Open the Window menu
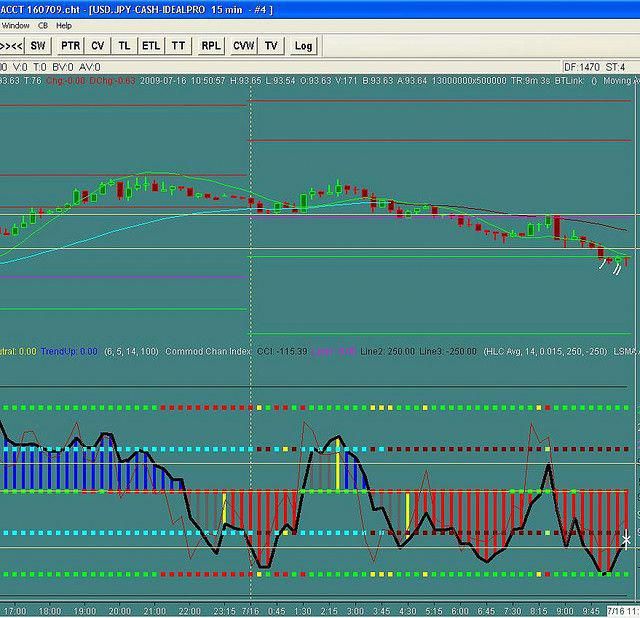 [x=15, y=25]
